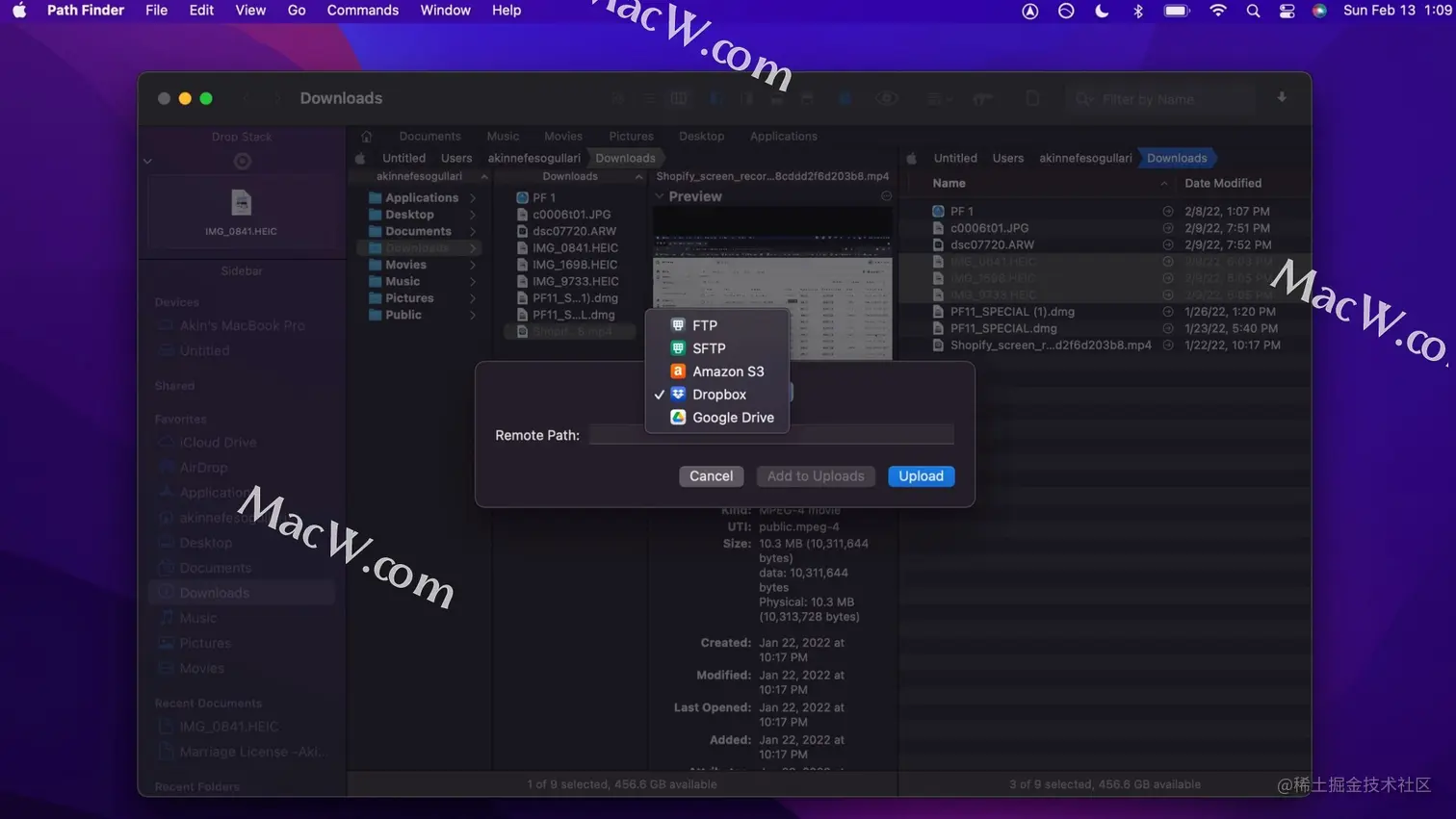1456x819 pixels.
Task: Click the Add to Uploads button
Action: click(x=816, y=476)
